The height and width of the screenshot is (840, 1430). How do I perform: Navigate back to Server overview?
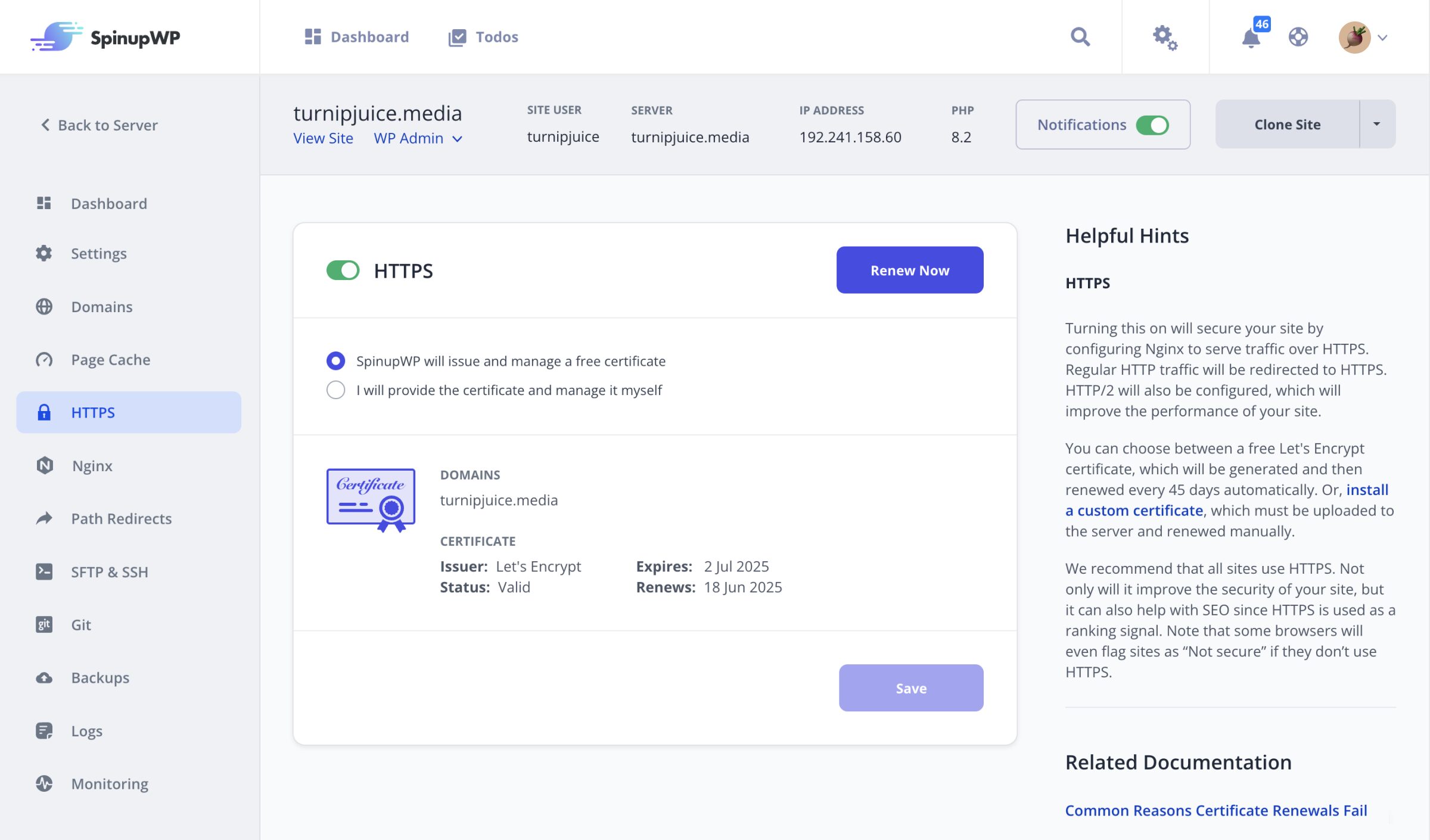(98, 124)
